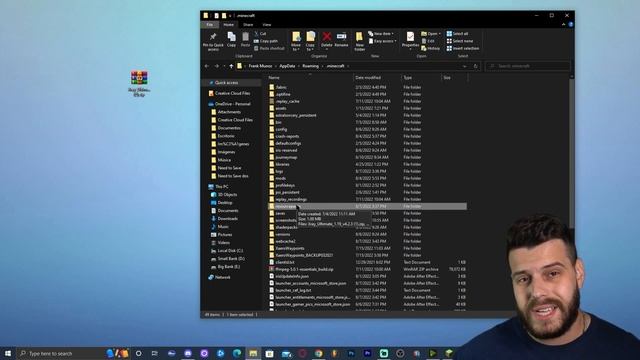Image resolution: width=640 pixels, height=360 pixels.
Task: Click the file list vertical scrollbar
Action: (571, 153)
